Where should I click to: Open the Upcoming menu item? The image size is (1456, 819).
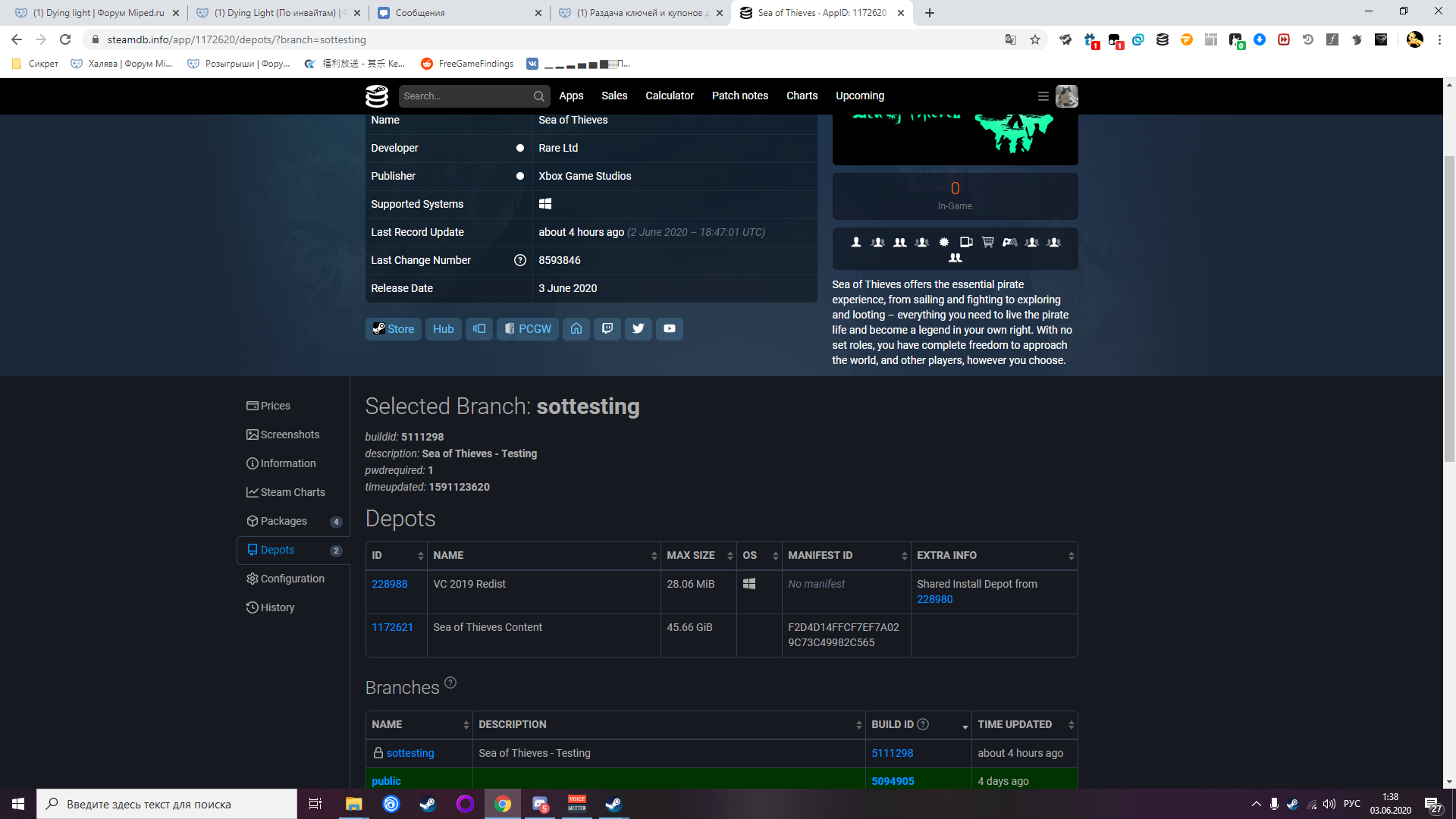[860, 96]
